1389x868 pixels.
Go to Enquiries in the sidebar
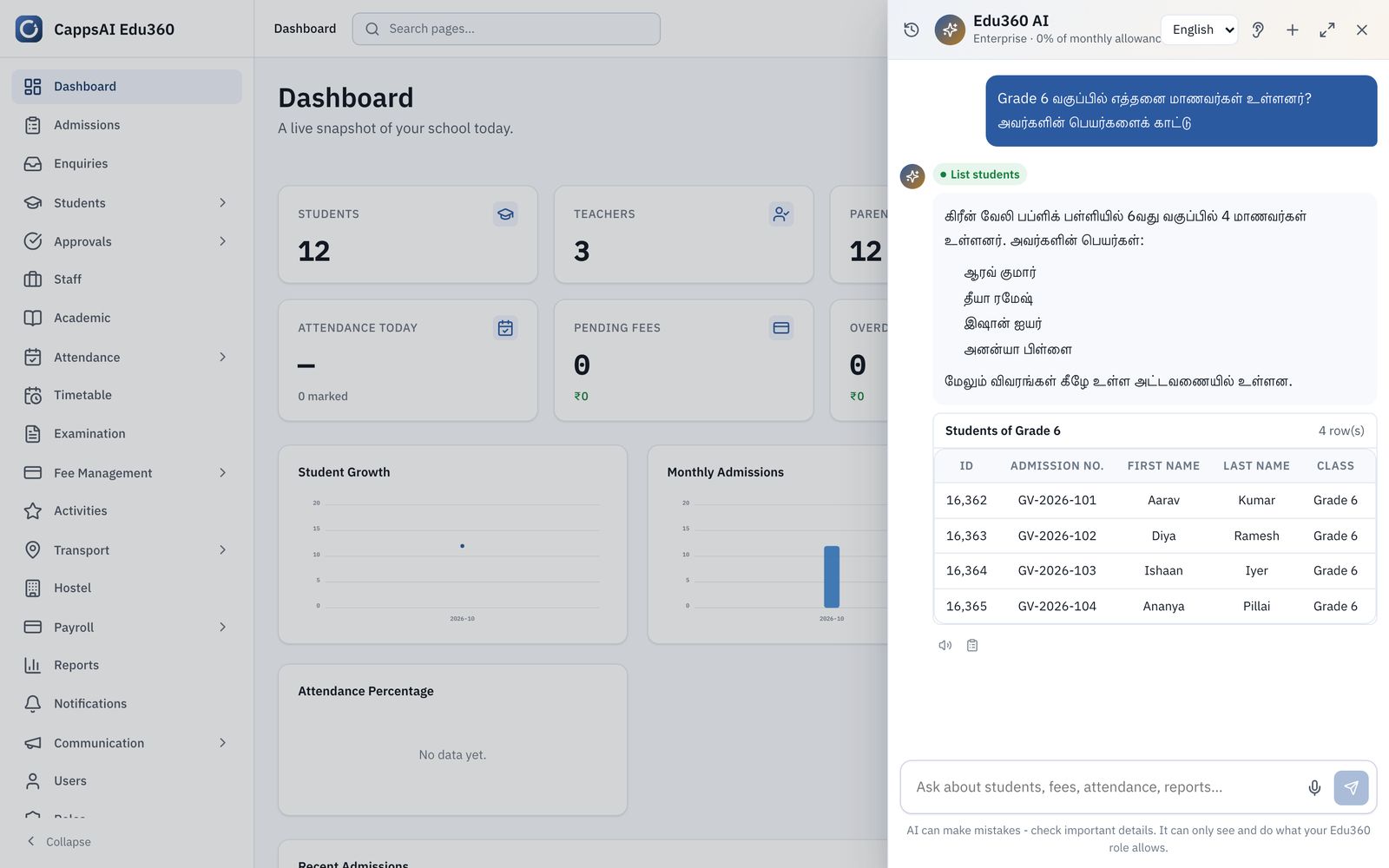tap(127, 163)
